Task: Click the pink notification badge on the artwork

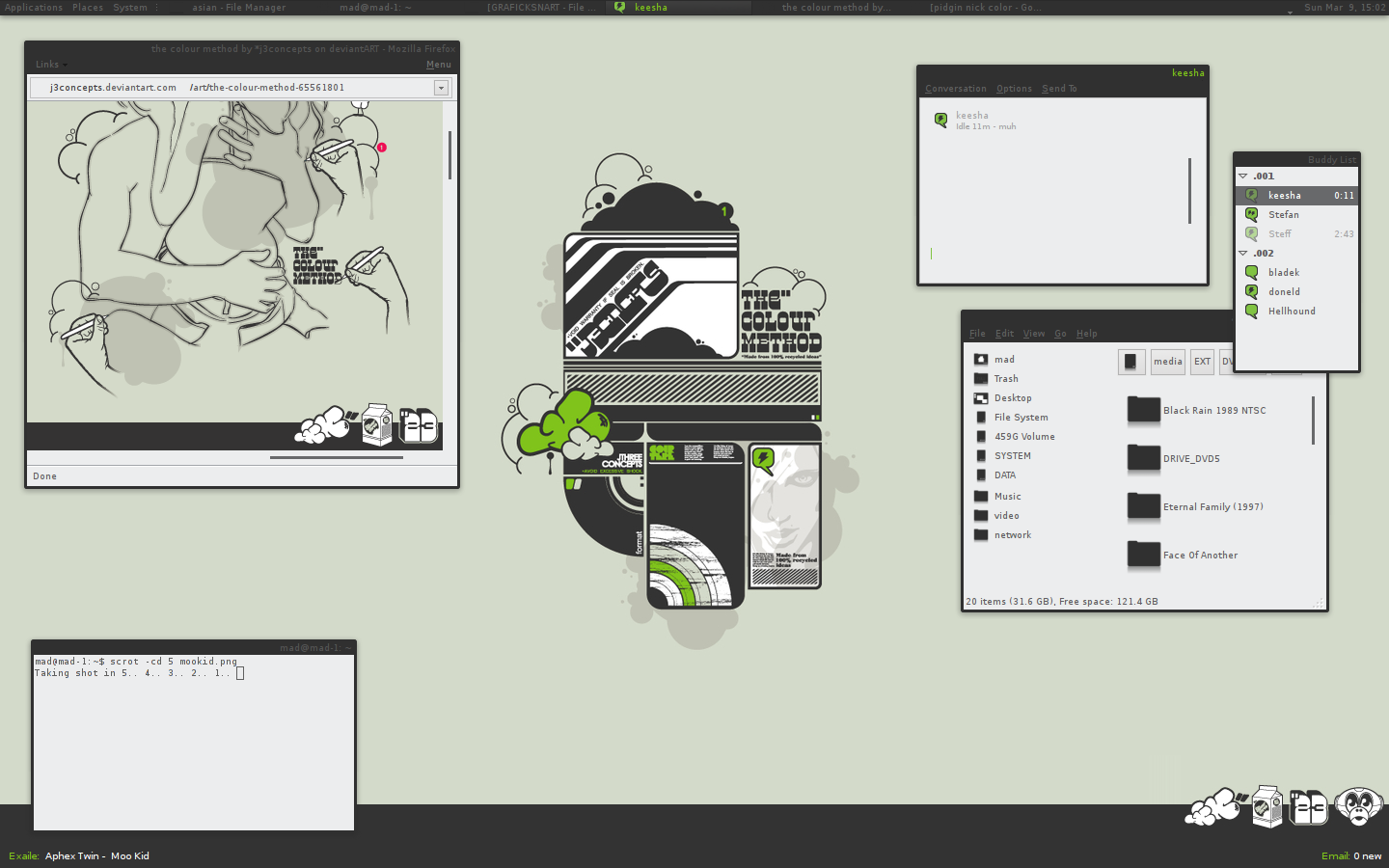Action: [382, 148]
